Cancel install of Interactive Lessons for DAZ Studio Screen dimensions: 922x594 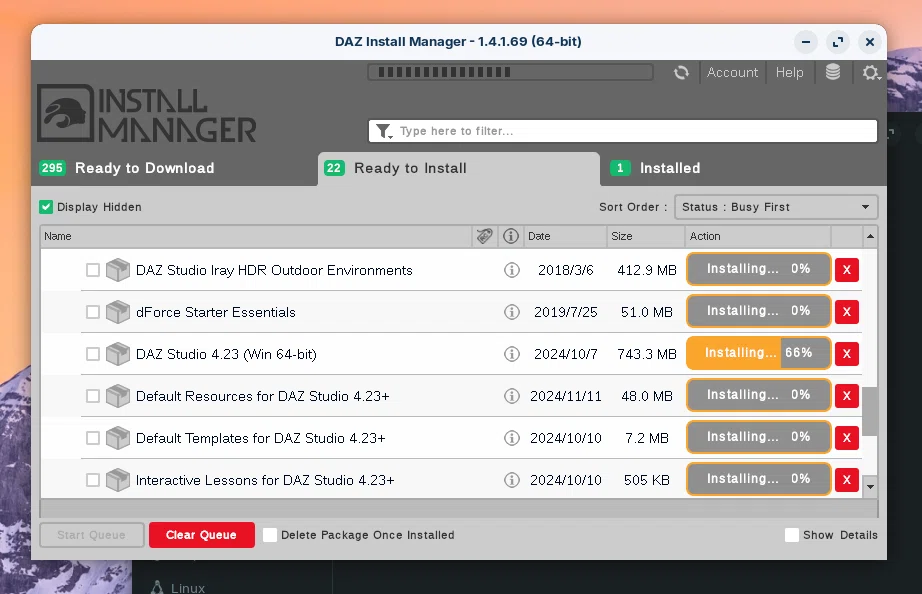pos(847,479)
